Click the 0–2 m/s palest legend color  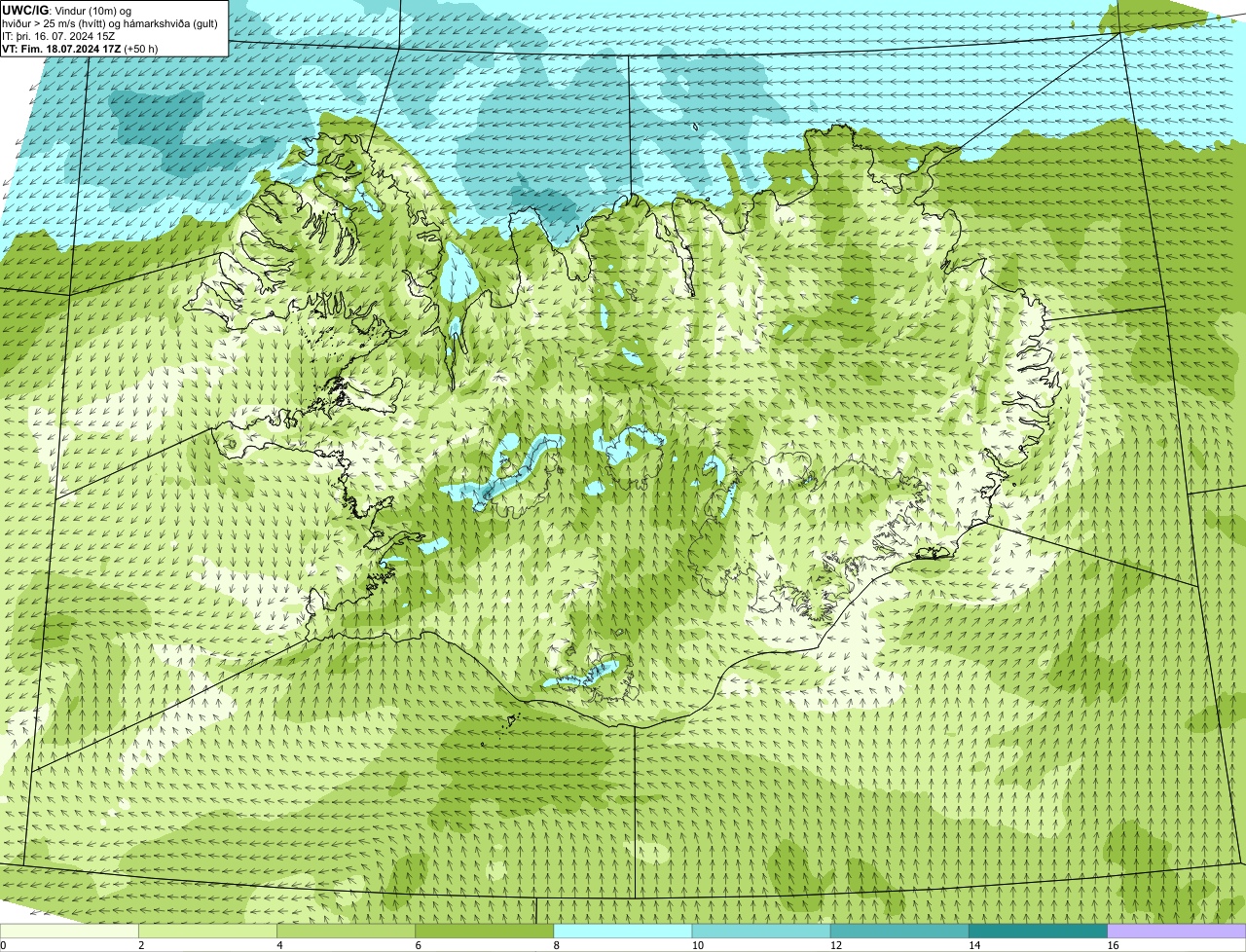coord(69,931)
